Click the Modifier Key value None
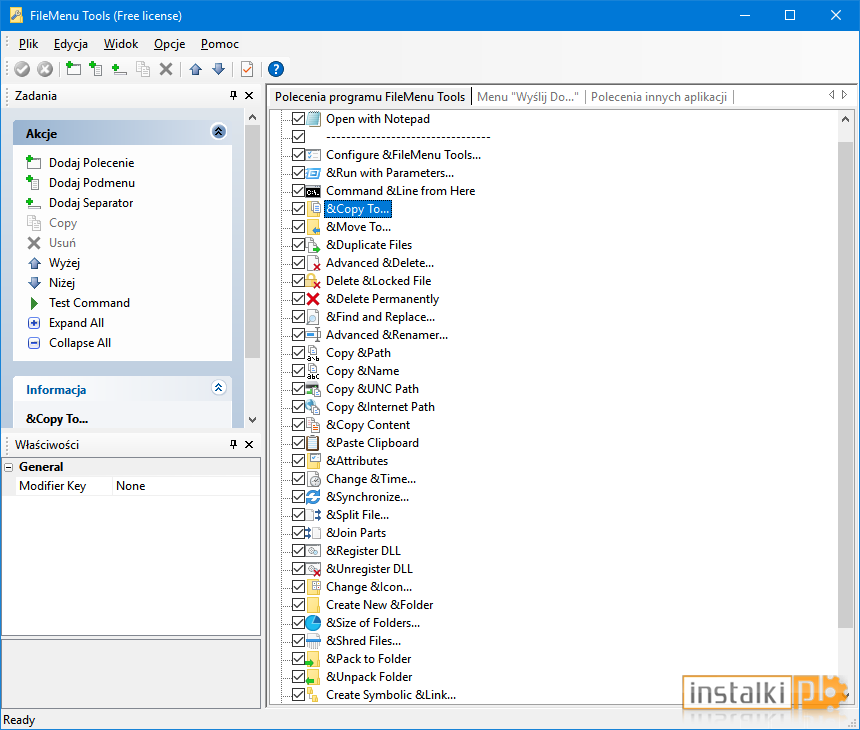Screen dimensions: 860x730 pos(186,486)
